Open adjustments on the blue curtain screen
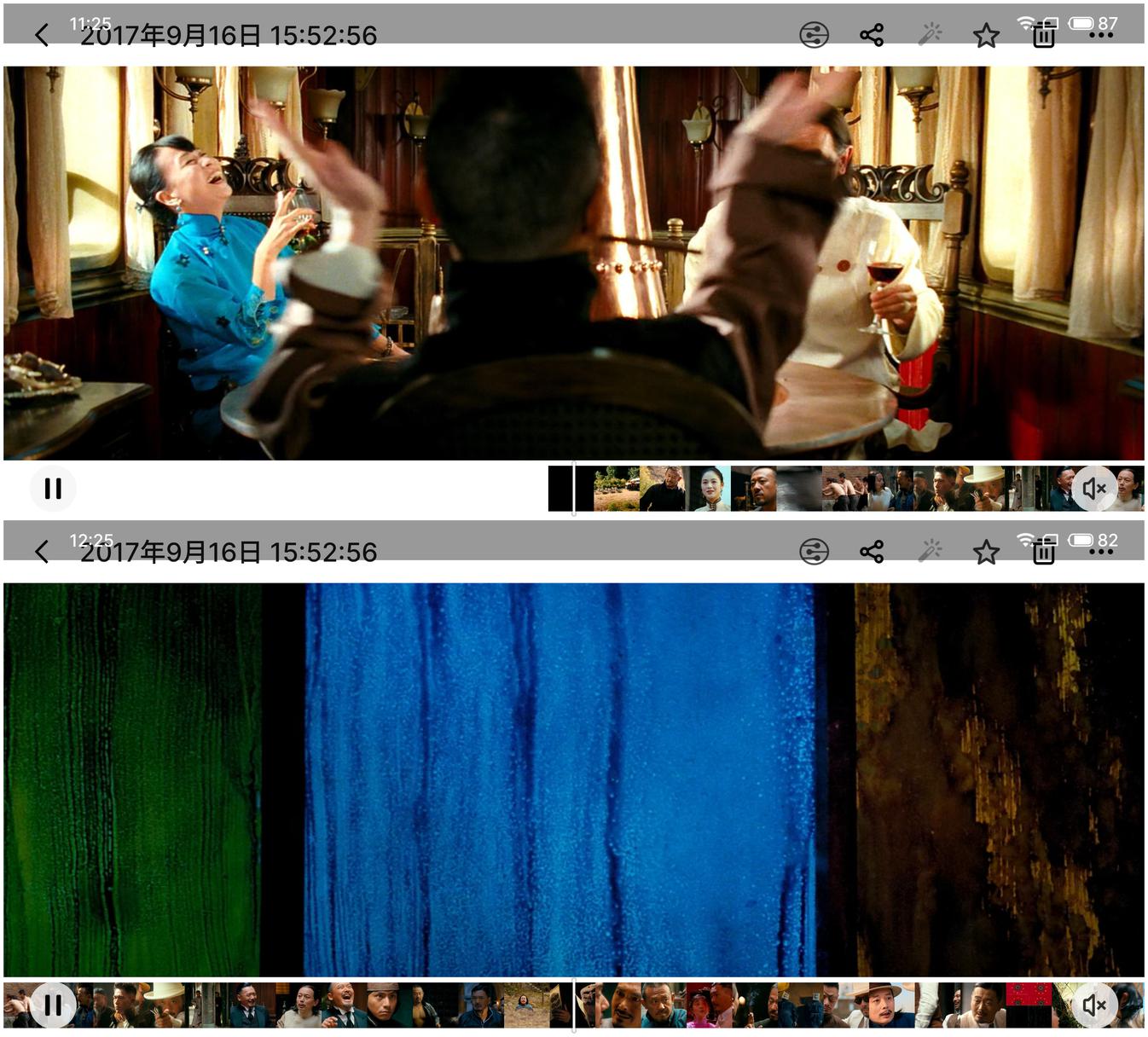Screen dimensions: 1148x1037 tap(814, 552)
